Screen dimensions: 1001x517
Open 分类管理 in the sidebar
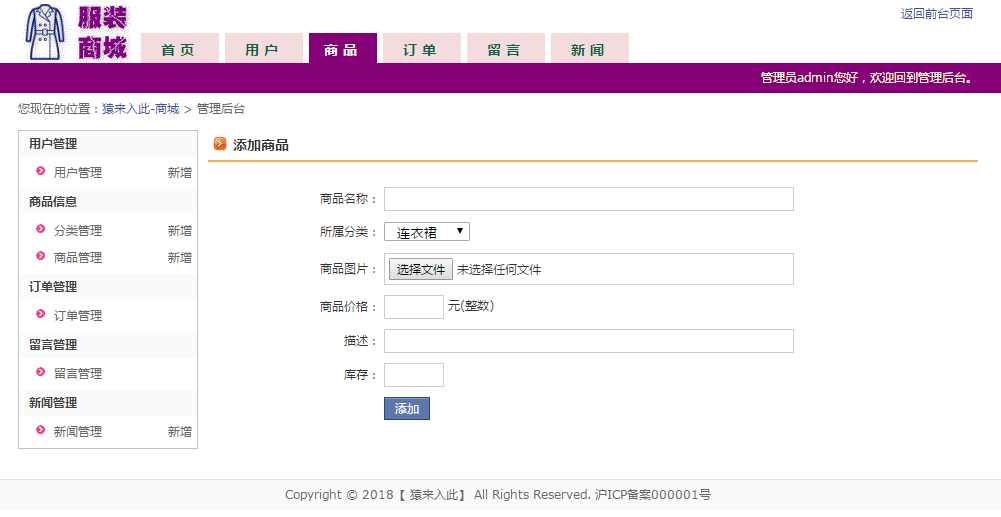(x=78, y=230)
